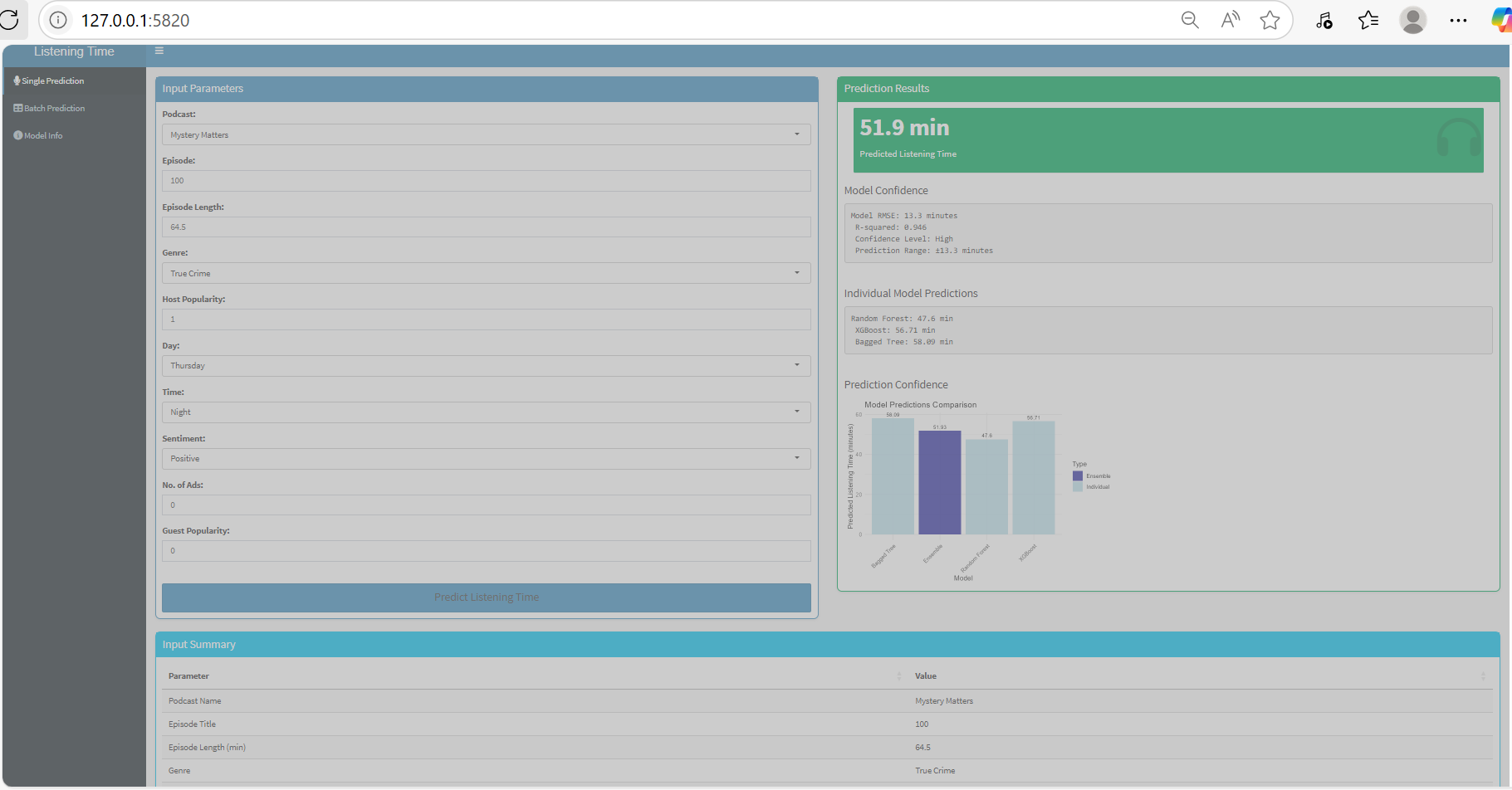Click the Prediction Results panel header
This screenshot has height=790, width=1512.
coord(1168,89)
